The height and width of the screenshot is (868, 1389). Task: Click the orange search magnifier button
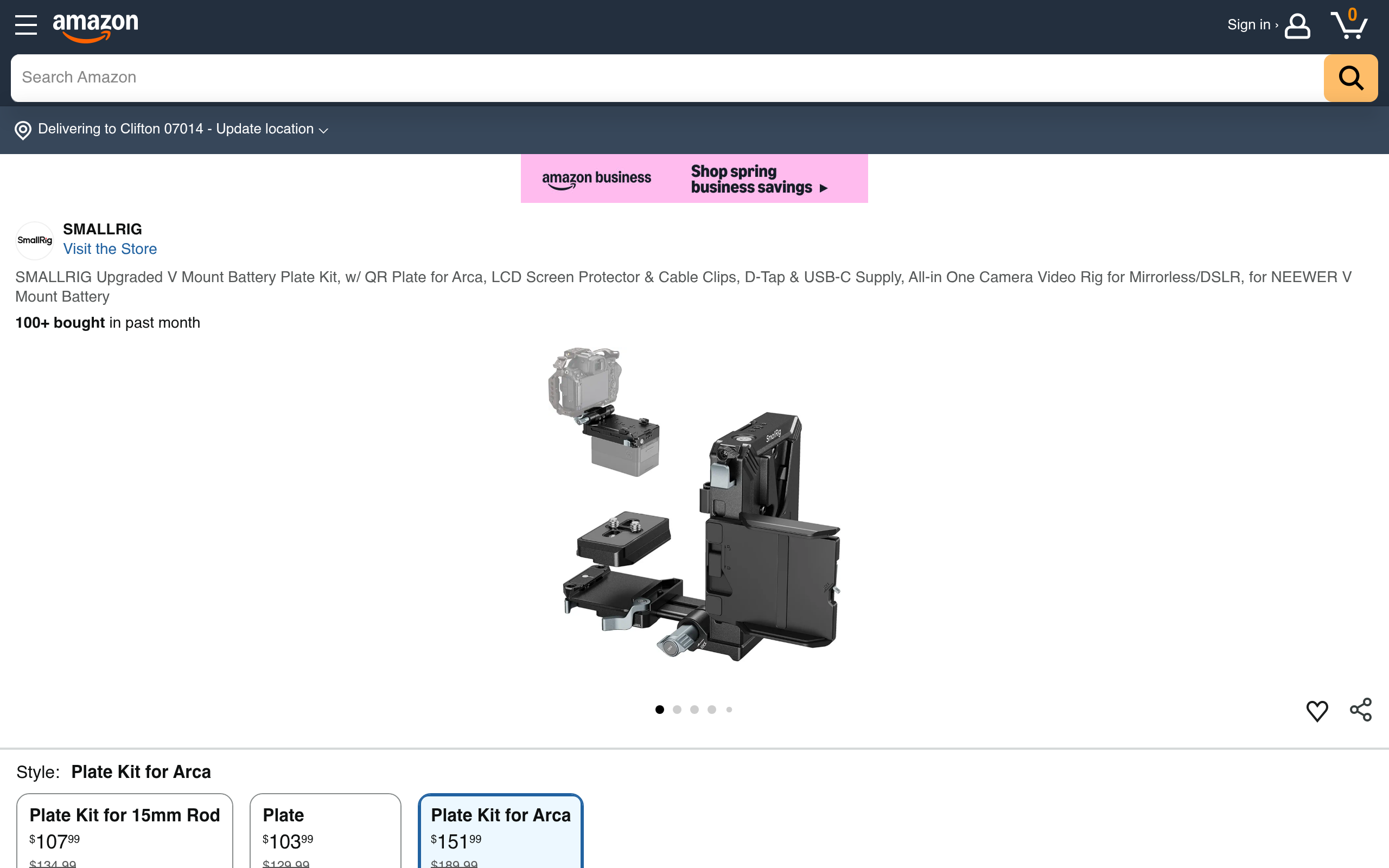pyautogui.click(x=1350, y=78)
